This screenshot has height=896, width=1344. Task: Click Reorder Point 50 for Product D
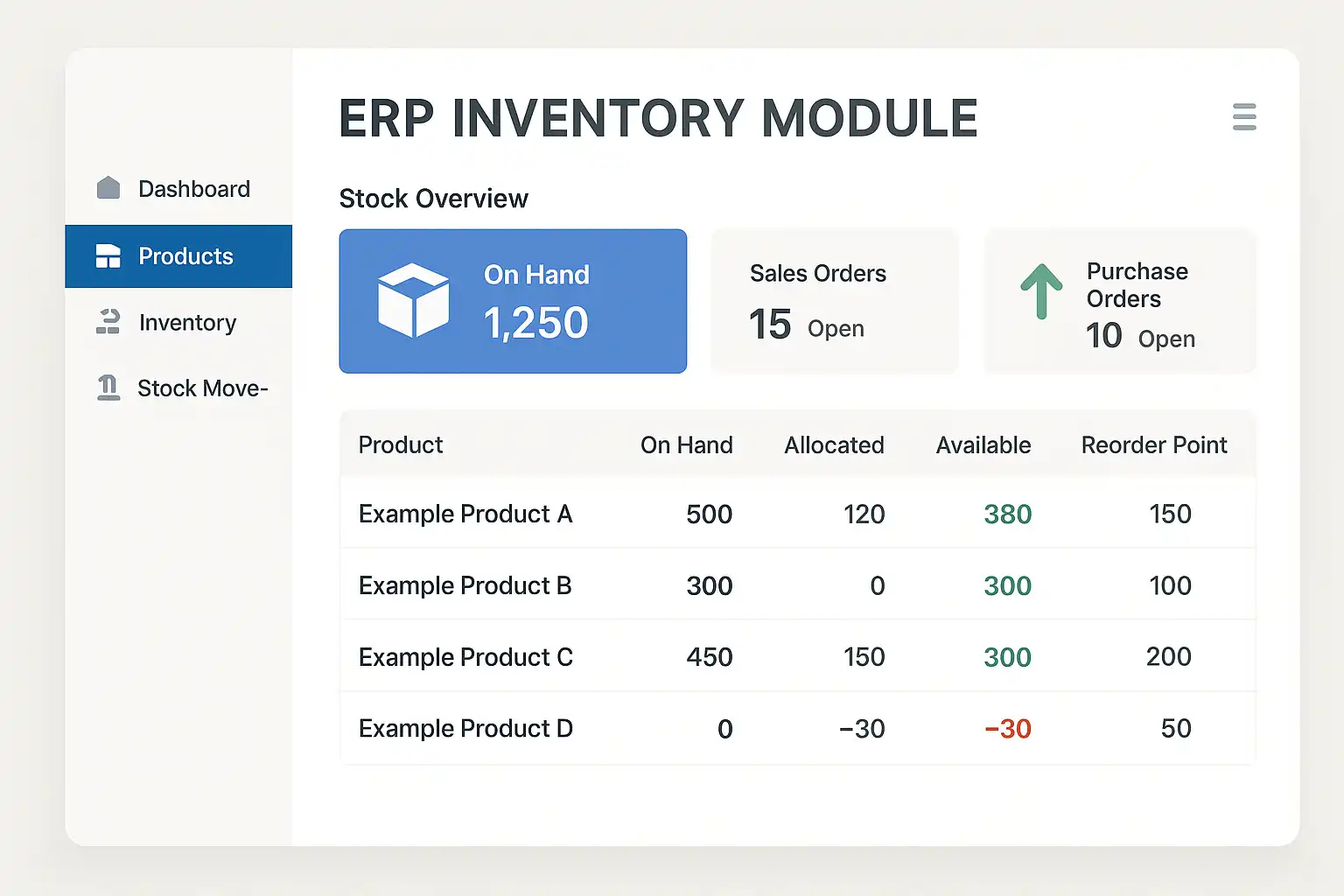pos(1177,729)
